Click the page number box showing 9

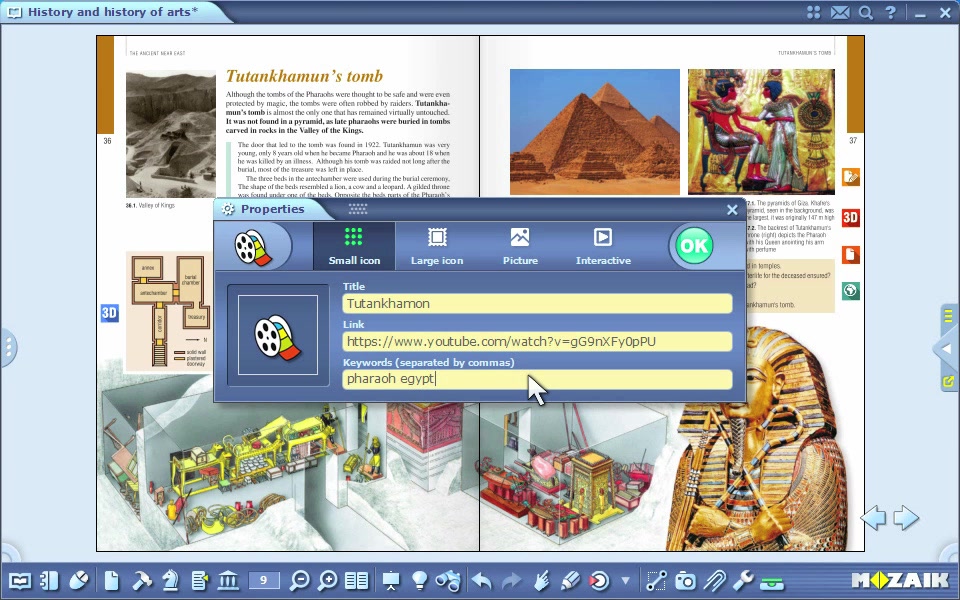tap(264, 580)
